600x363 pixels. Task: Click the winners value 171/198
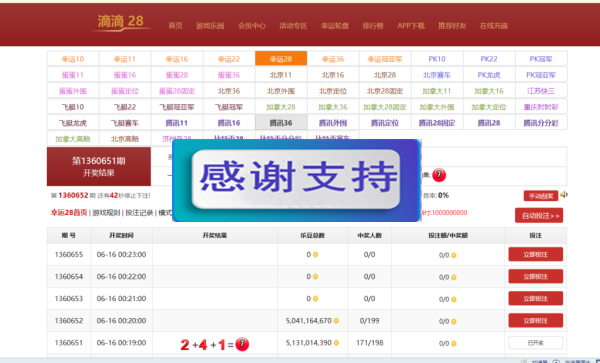click(x=369, y=343)
